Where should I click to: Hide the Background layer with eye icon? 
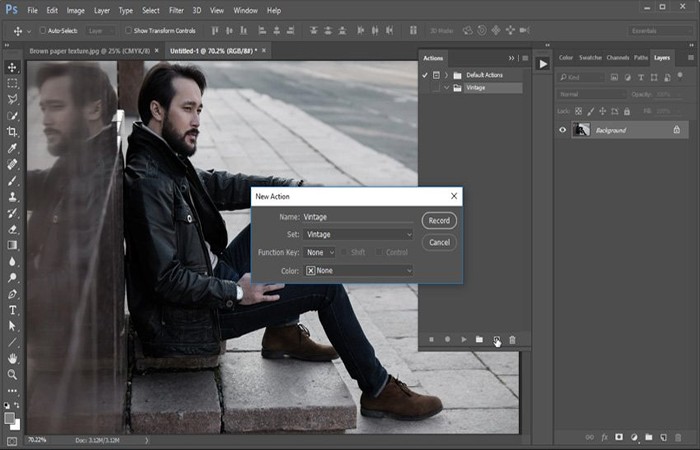coord(562,130)
